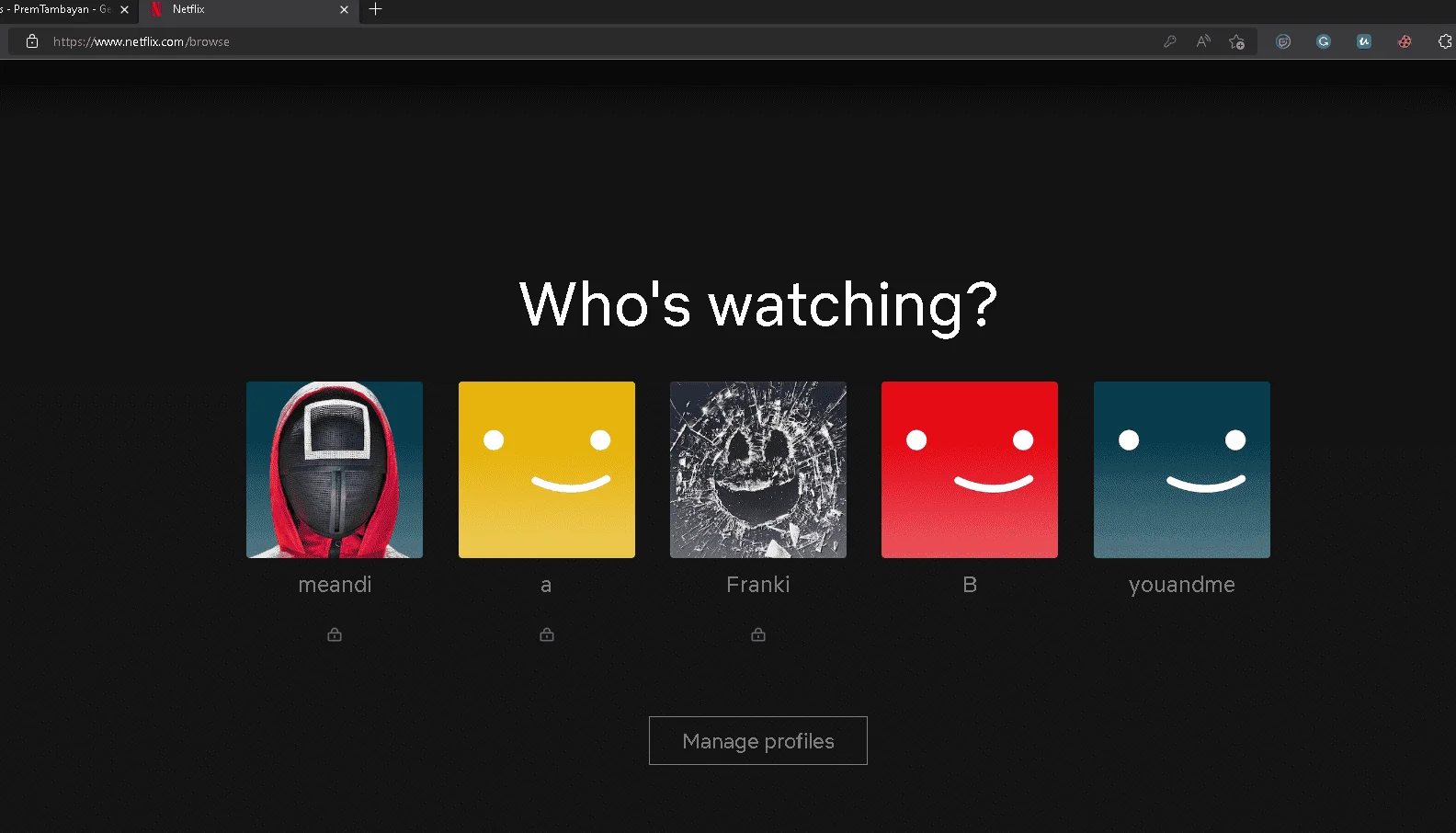Pick the youandme teal profile avatar

tap(1182, 470)
